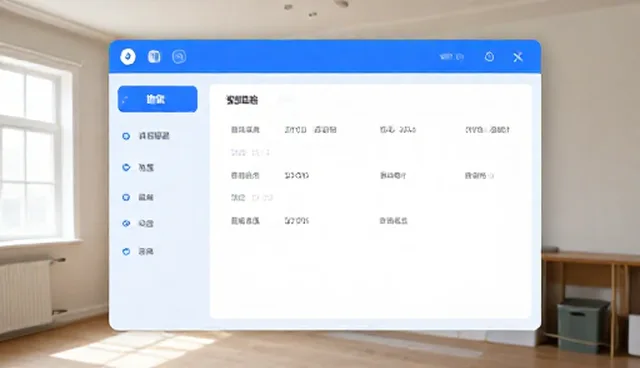Open the fourth sidebar item below the blue button
The width and height of the screenshot is (640, 368).
tap(138, 224)
